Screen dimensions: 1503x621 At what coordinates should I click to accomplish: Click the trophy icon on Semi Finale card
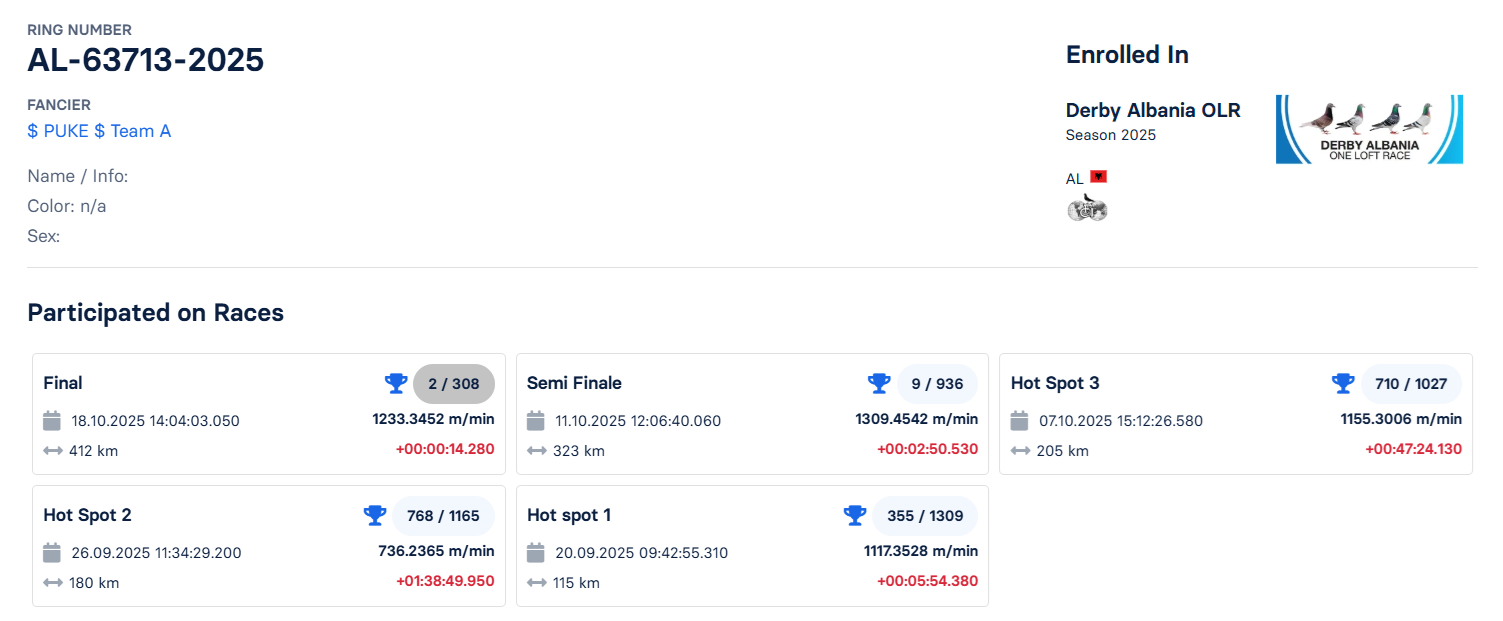click(879, 383)
